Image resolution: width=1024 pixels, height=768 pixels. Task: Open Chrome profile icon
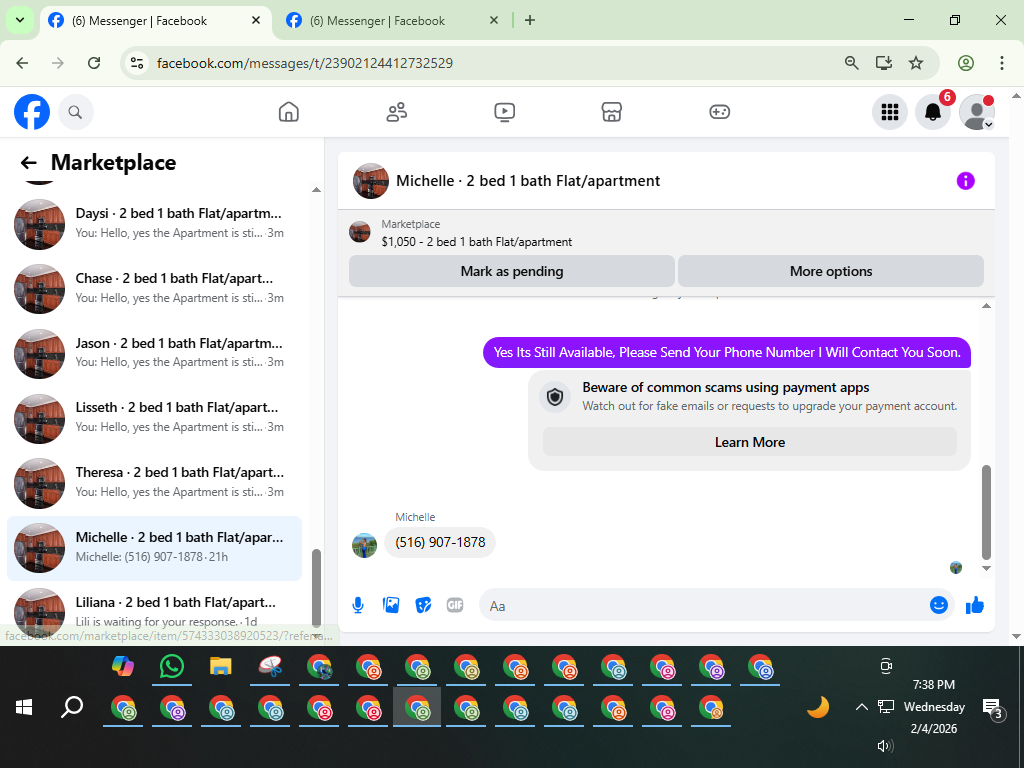(966, 63)
